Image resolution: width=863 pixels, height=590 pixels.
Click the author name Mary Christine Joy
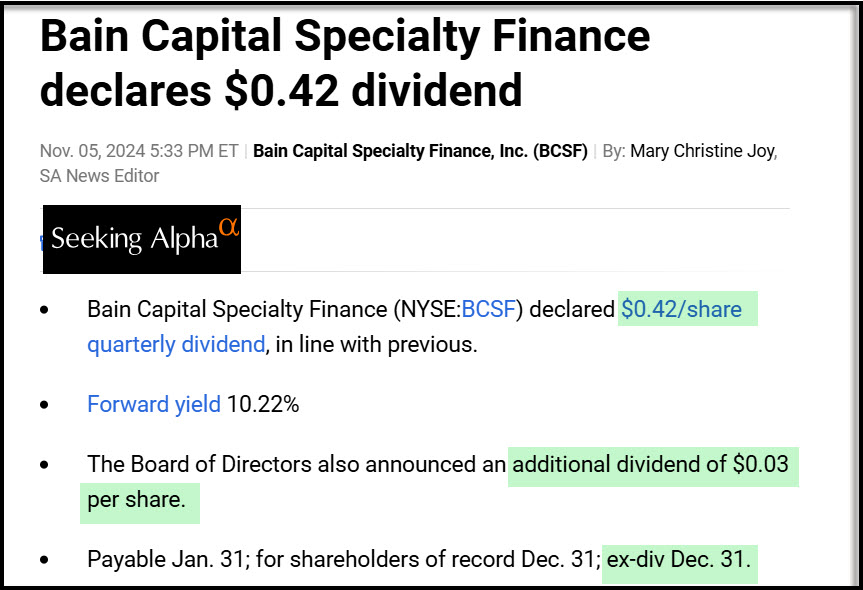(703, 151)
